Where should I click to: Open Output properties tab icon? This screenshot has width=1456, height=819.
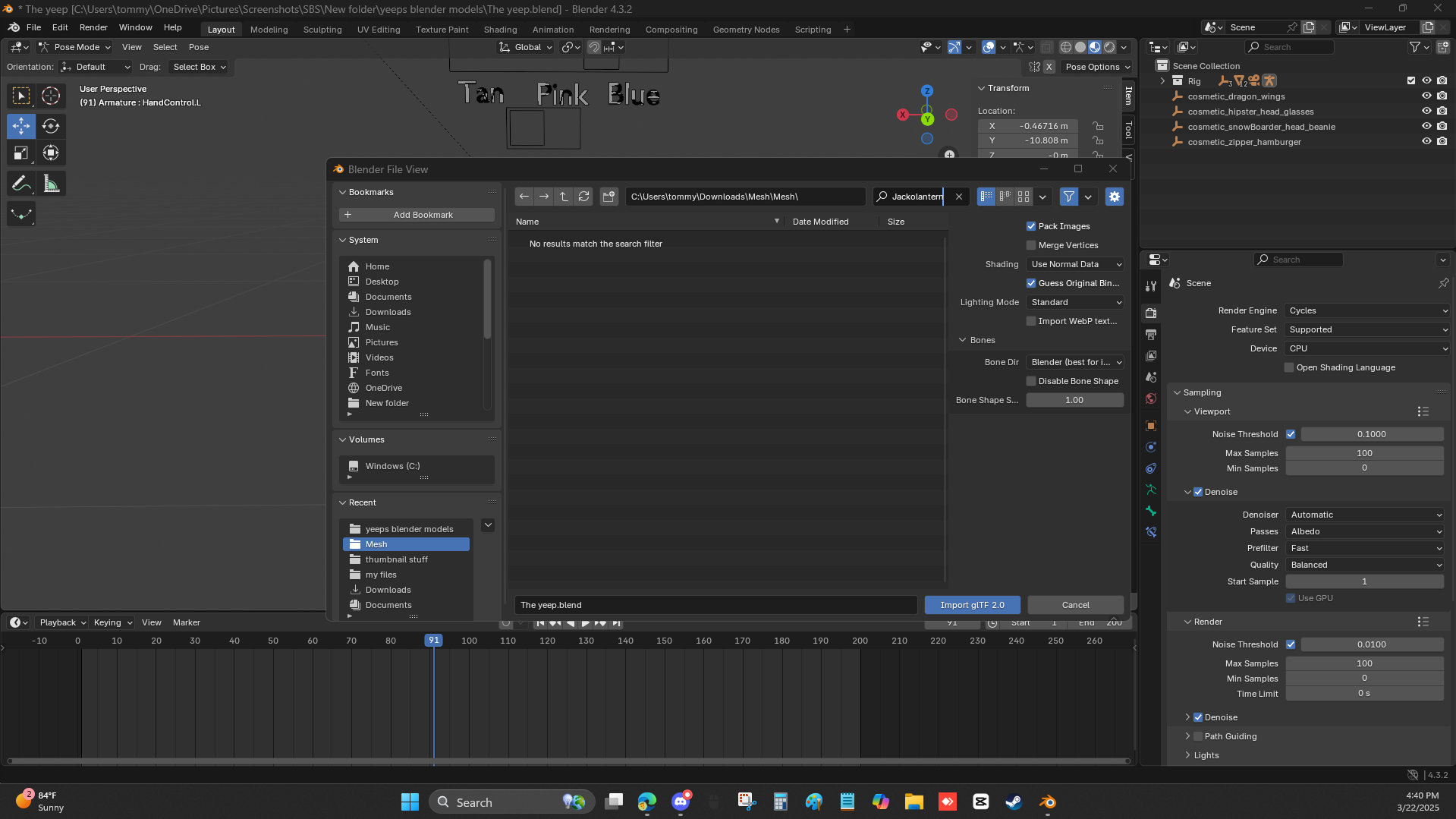pyautogui.click(x=1151, y=335)
